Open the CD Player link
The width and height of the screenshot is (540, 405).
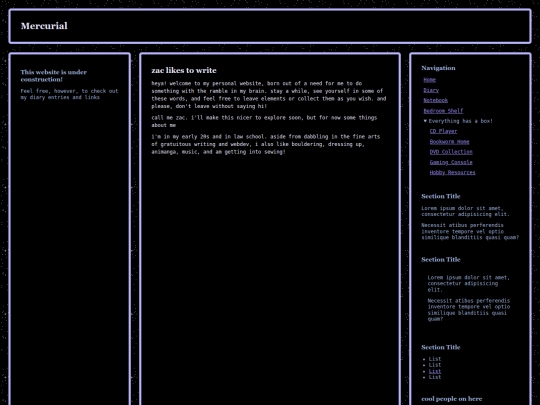tap(443, 131)
